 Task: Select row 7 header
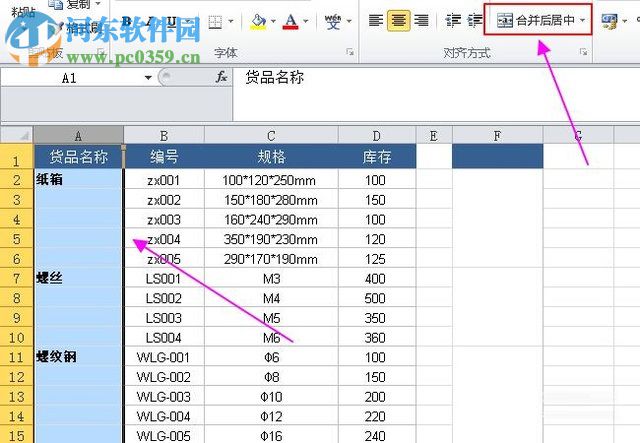[16, 278]
